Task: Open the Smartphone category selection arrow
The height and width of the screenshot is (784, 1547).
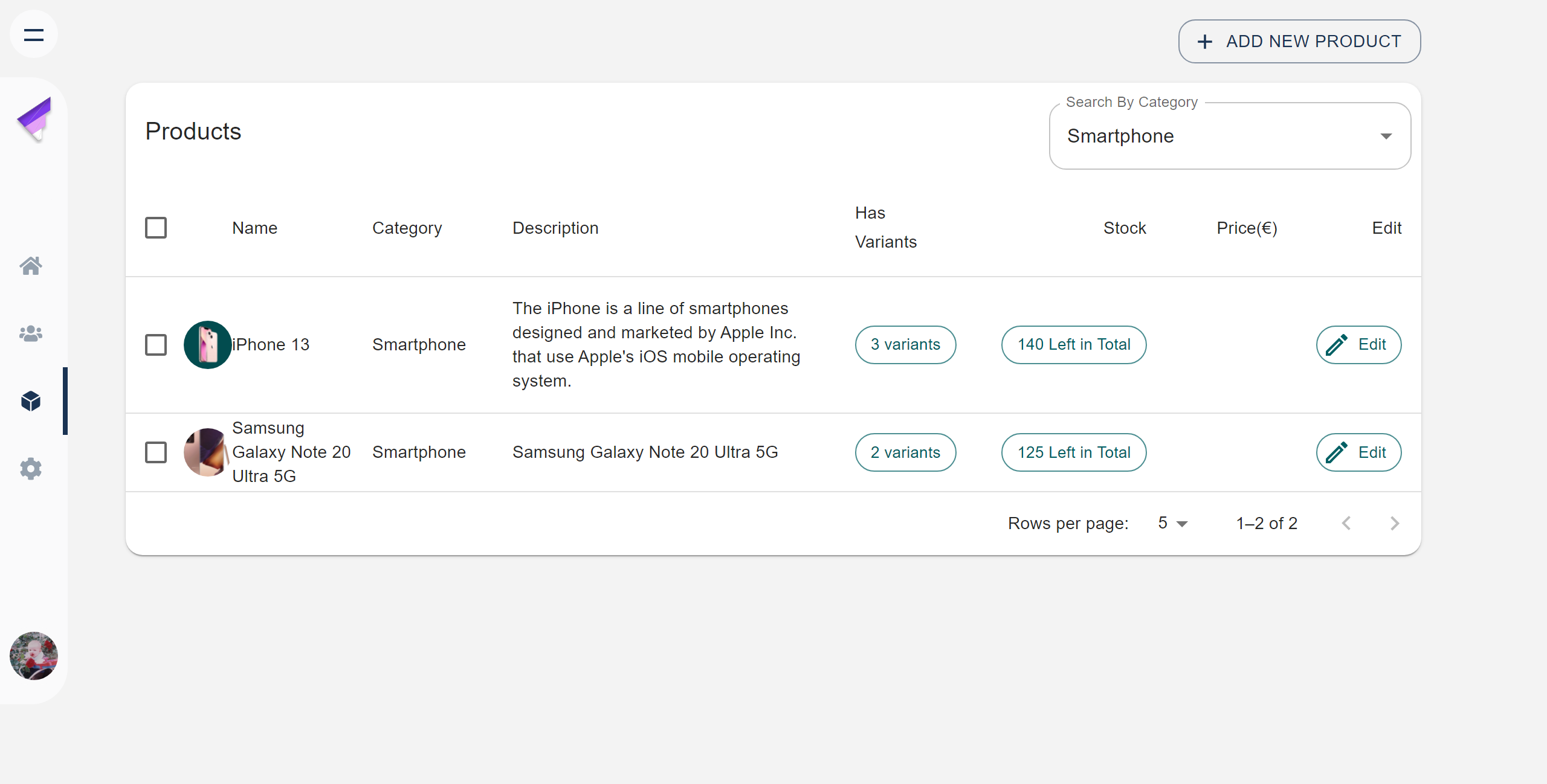Action: pos(1386,136)
